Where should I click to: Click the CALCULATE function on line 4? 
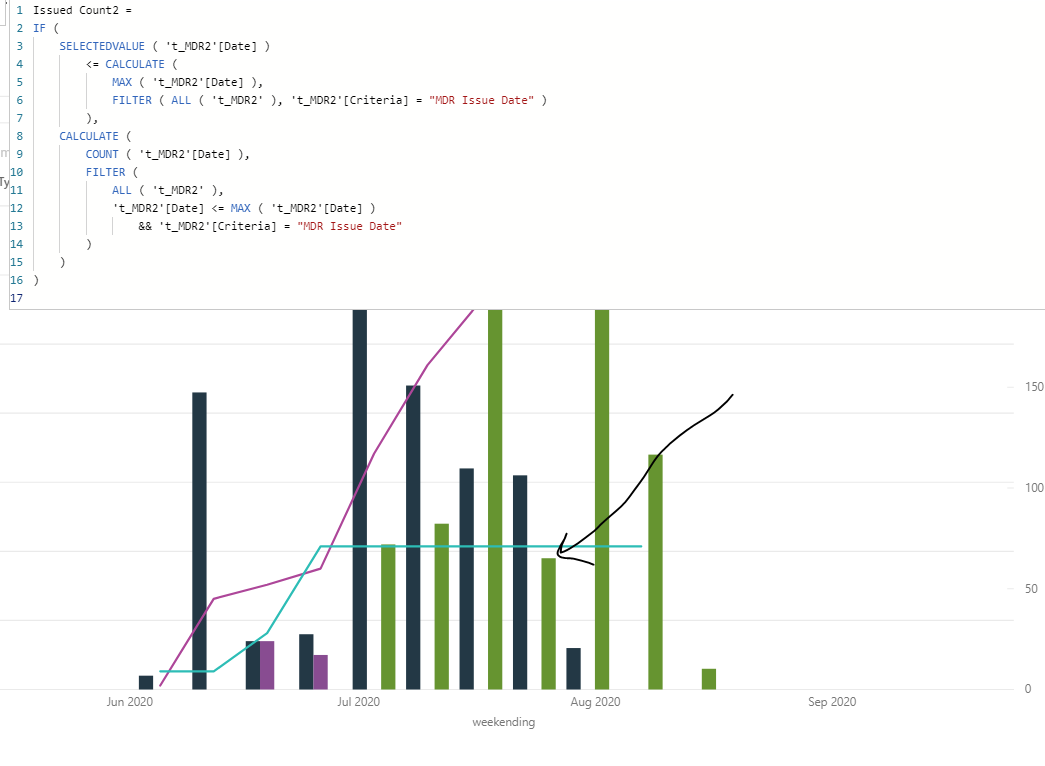pyautogui.click(x=135, y=64)
